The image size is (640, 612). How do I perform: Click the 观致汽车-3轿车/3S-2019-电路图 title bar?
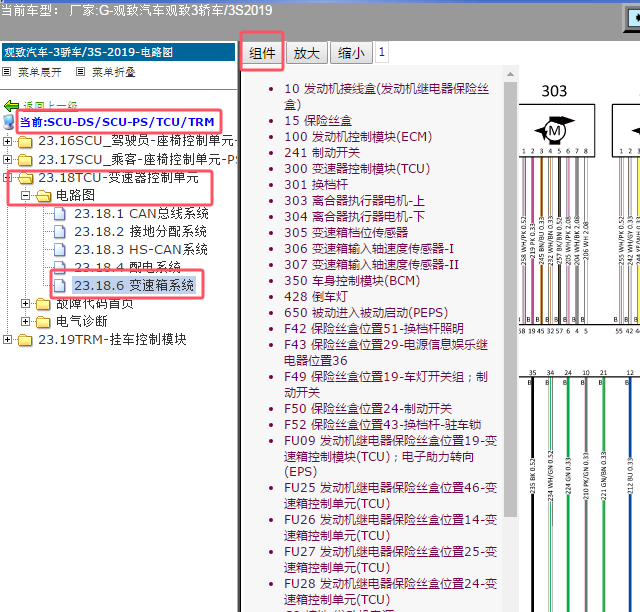click(x=118, y=52)
